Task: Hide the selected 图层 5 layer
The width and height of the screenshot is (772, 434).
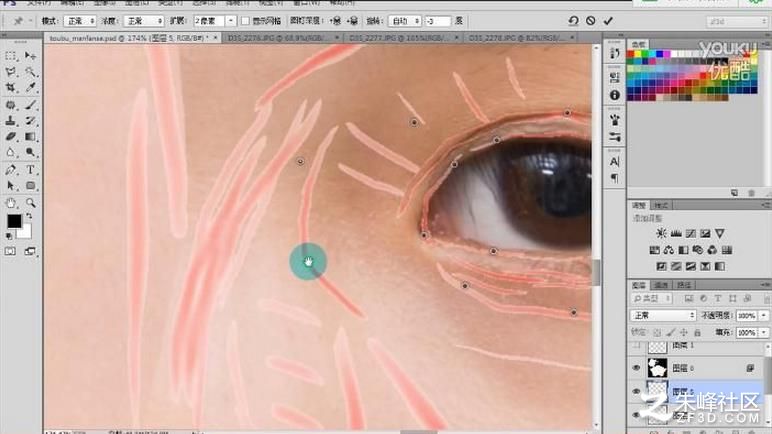Action: point(637,391)
